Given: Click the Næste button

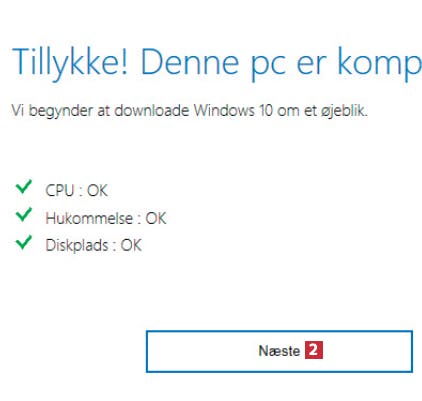Looking at the screenshot, I should (x=279, y=351).
